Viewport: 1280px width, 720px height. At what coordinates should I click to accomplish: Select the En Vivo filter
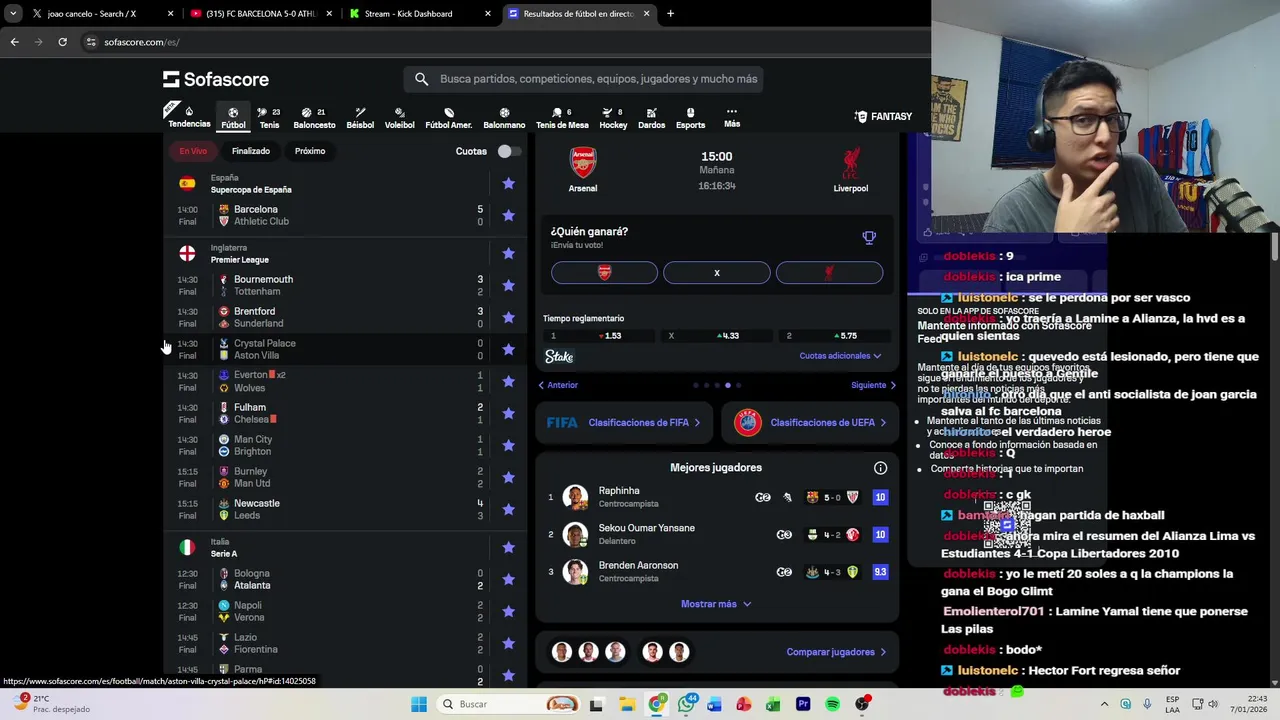click(x=193, y=151)
